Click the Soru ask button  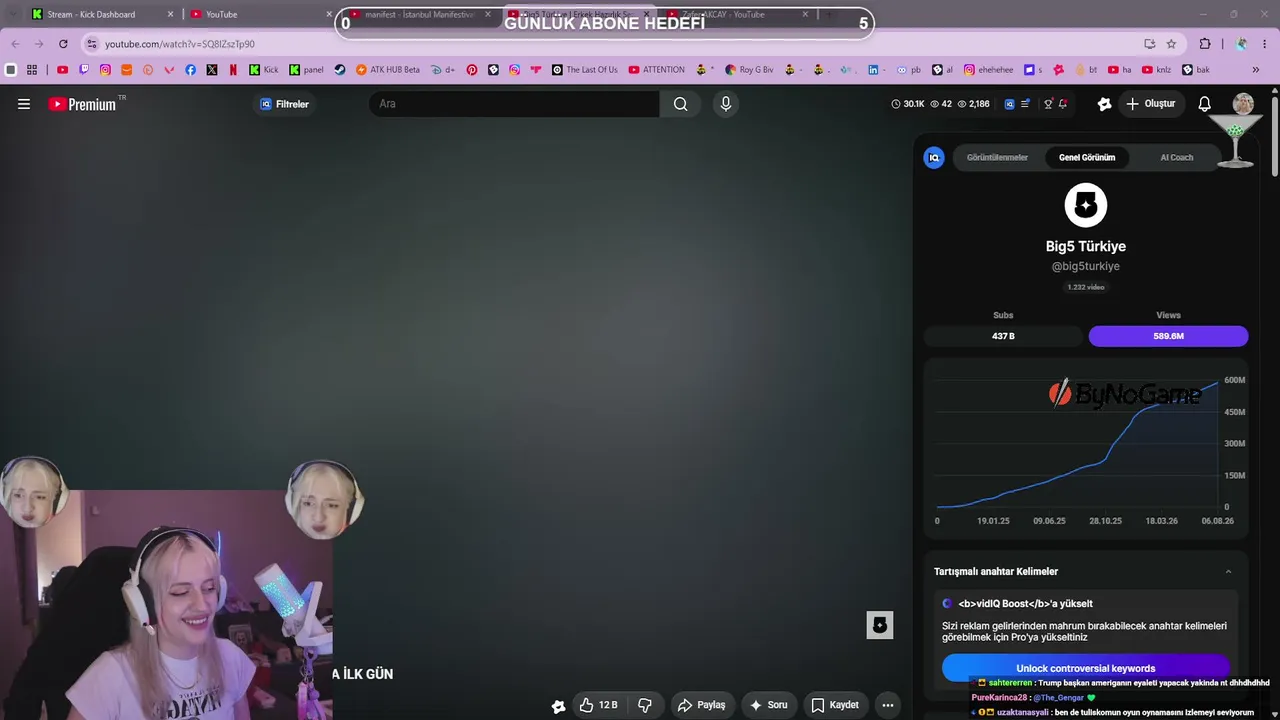(x=768, y=705)
